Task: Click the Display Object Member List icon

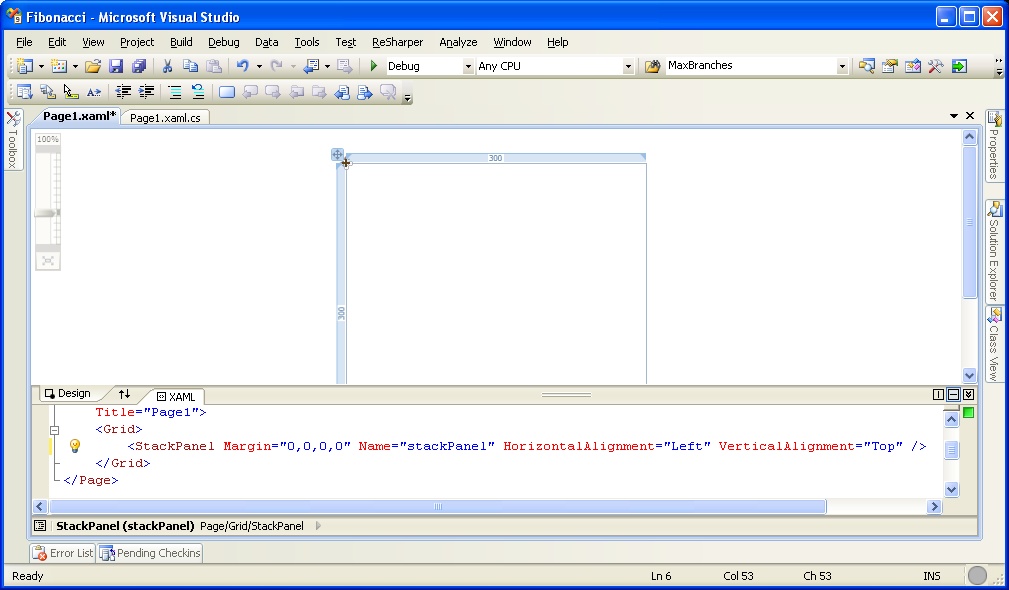Action: (x=24, y=92)
